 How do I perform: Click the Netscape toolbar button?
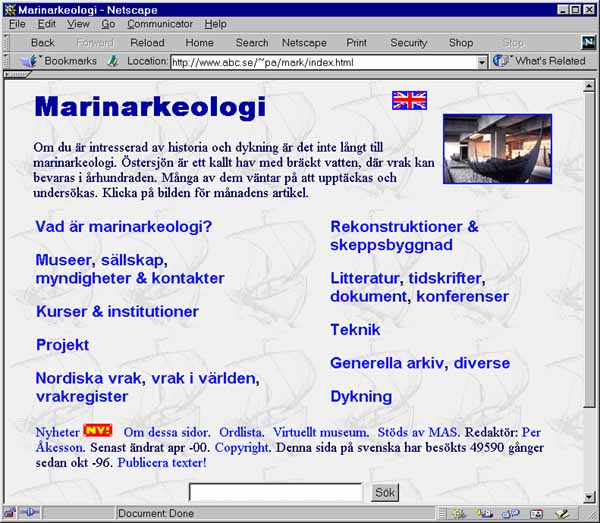click(x=304, y=42)
